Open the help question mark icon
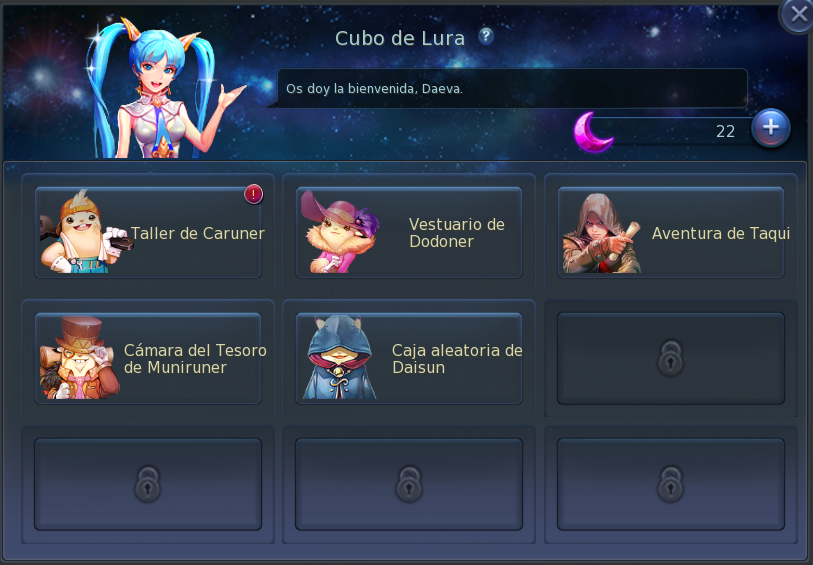813x565 pixels. tap(486, 36)
